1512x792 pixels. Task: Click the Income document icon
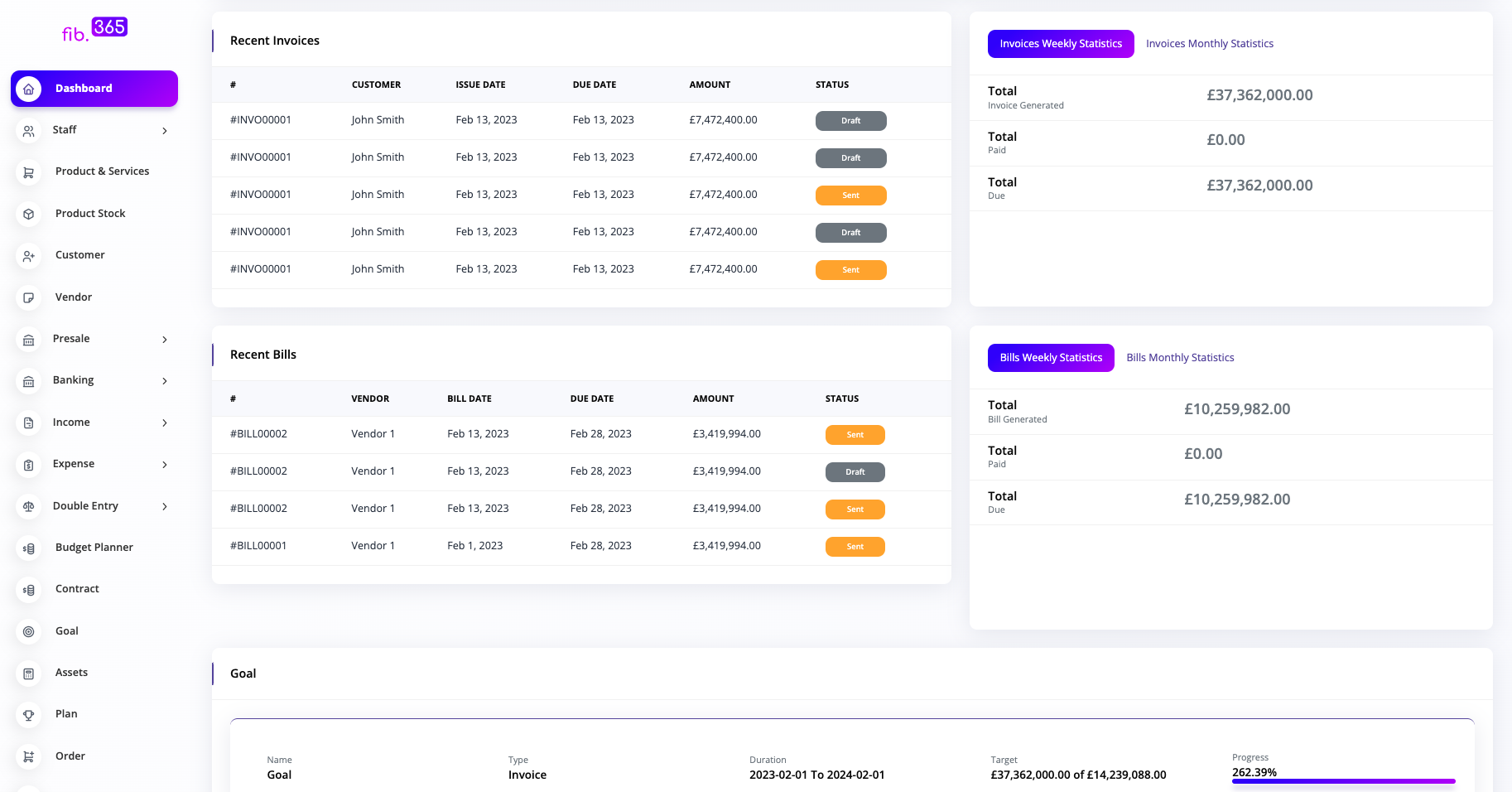point(29,423)
